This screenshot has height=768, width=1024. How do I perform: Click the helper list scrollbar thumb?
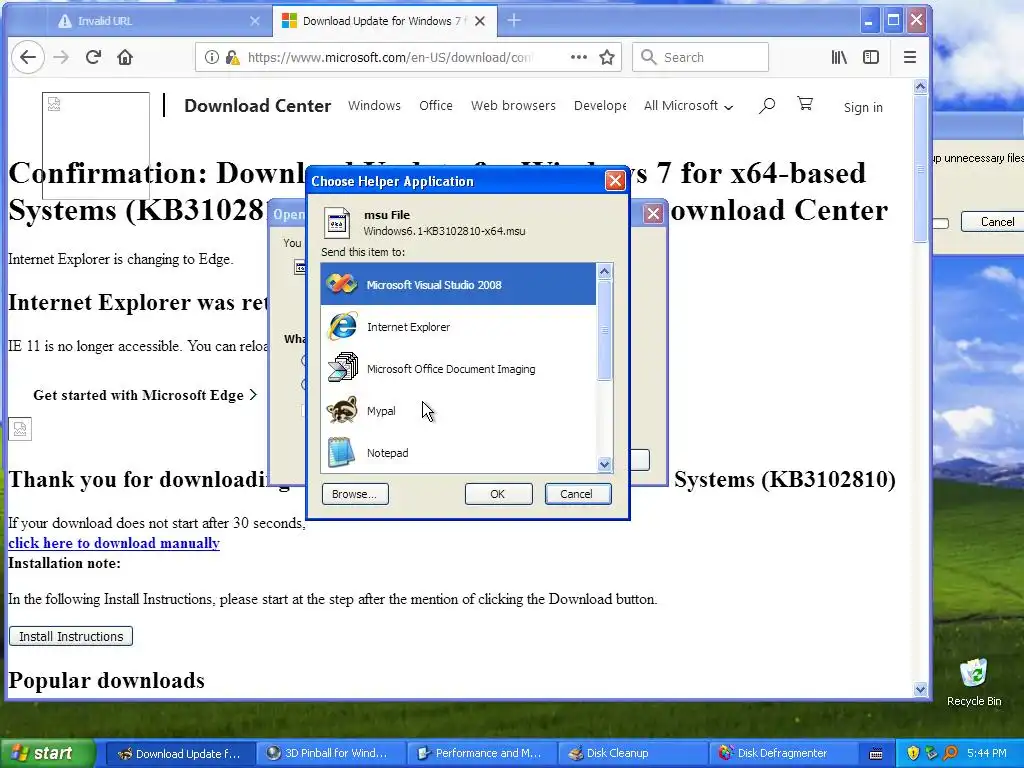604,330
